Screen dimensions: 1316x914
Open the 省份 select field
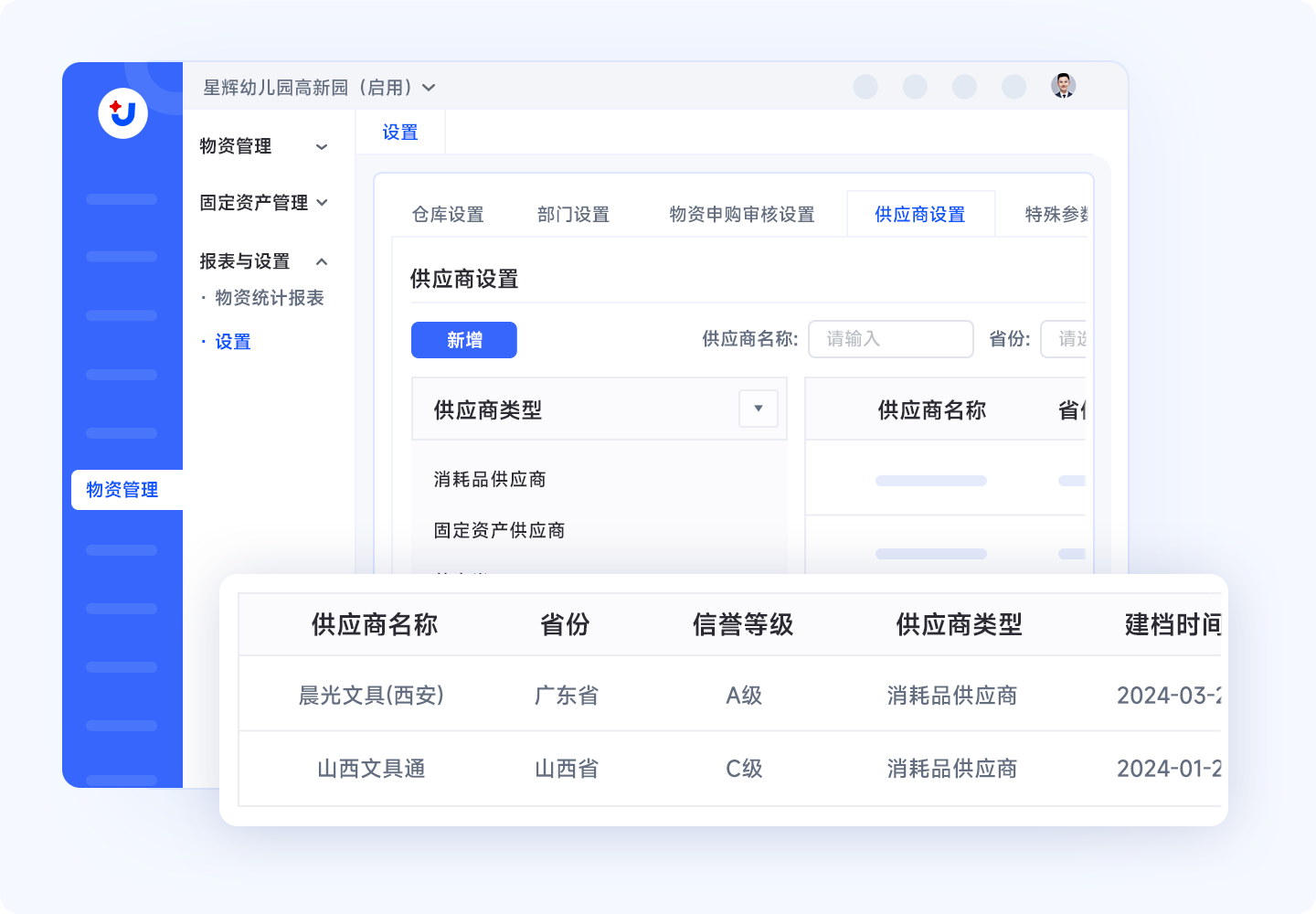pyautogui.click(x=1065, y=339)
